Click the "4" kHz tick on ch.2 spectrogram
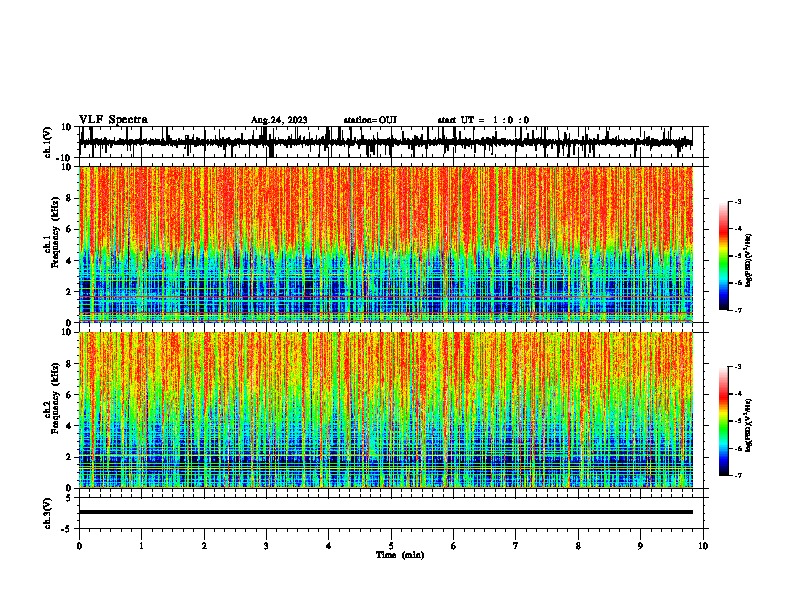The width and height of the screenshot is (792, 612). pyautogui.click(x=69, y=426)
